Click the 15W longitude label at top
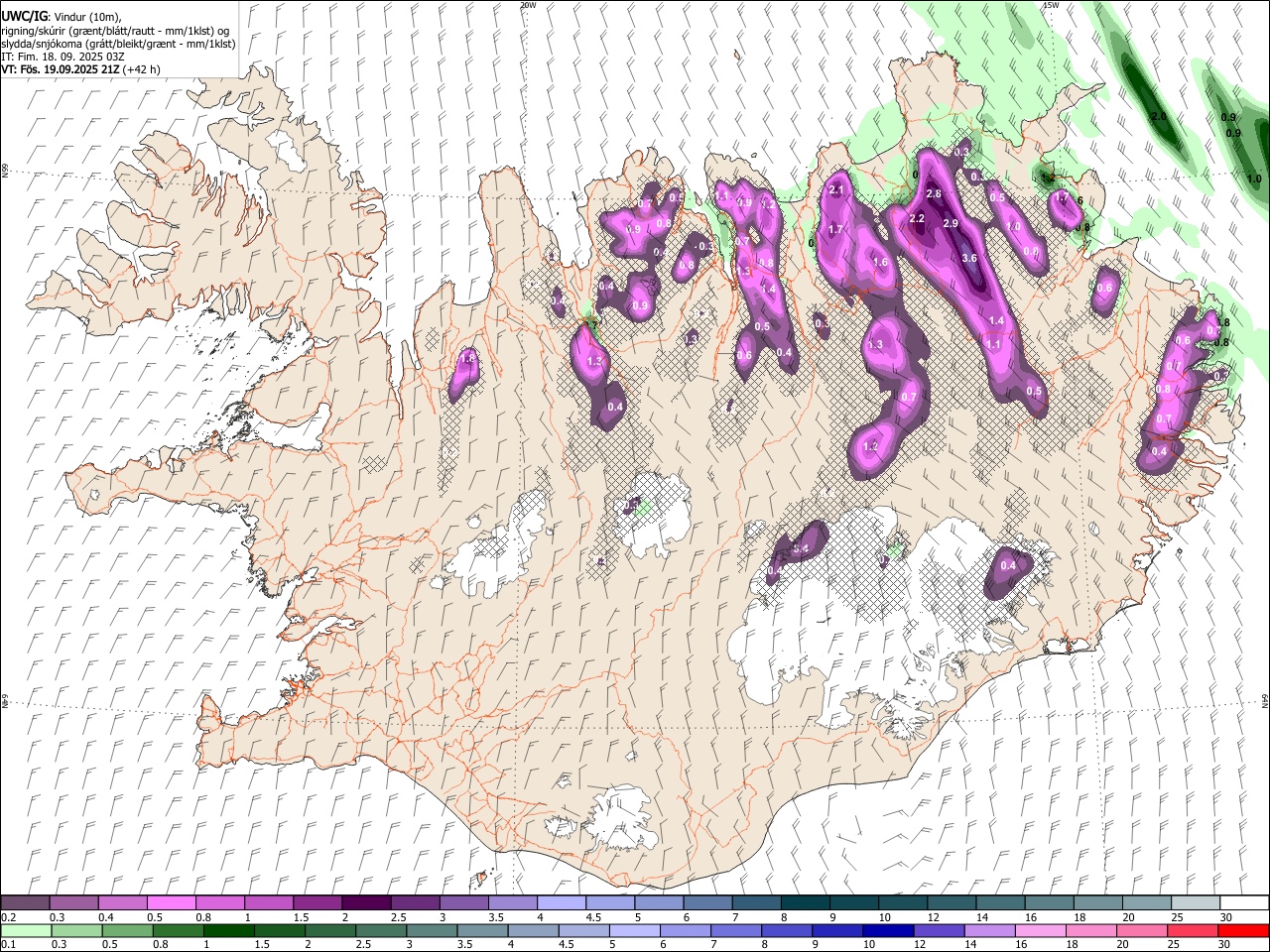The image size is (1270, 952). [1051, 5]
